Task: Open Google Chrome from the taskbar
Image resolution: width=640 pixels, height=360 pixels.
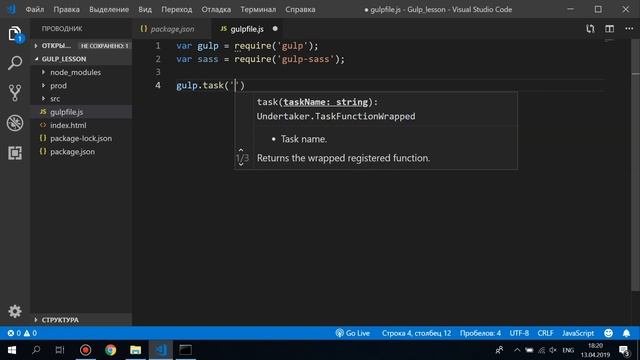Action: point(110,350)
